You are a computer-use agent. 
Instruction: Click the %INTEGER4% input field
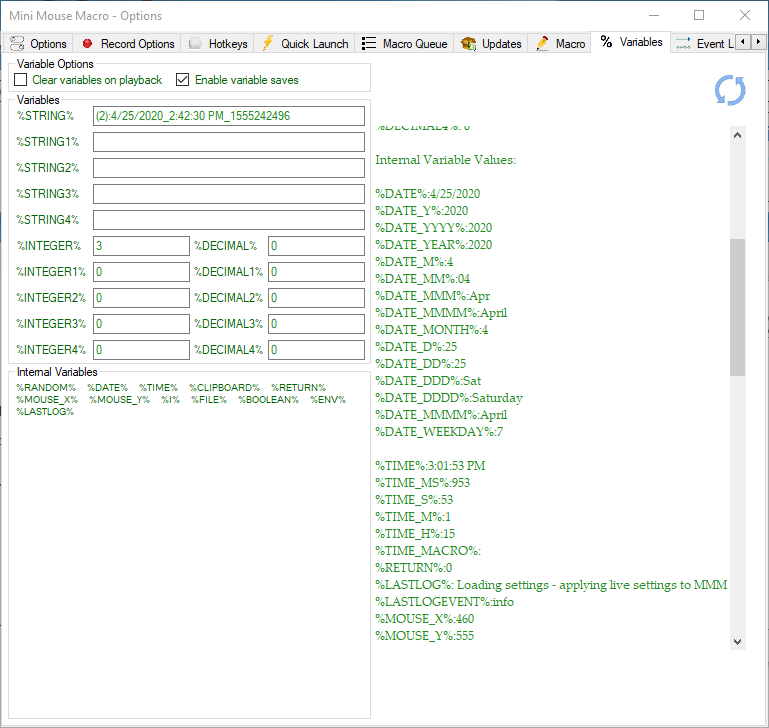[x=141, y=350]
